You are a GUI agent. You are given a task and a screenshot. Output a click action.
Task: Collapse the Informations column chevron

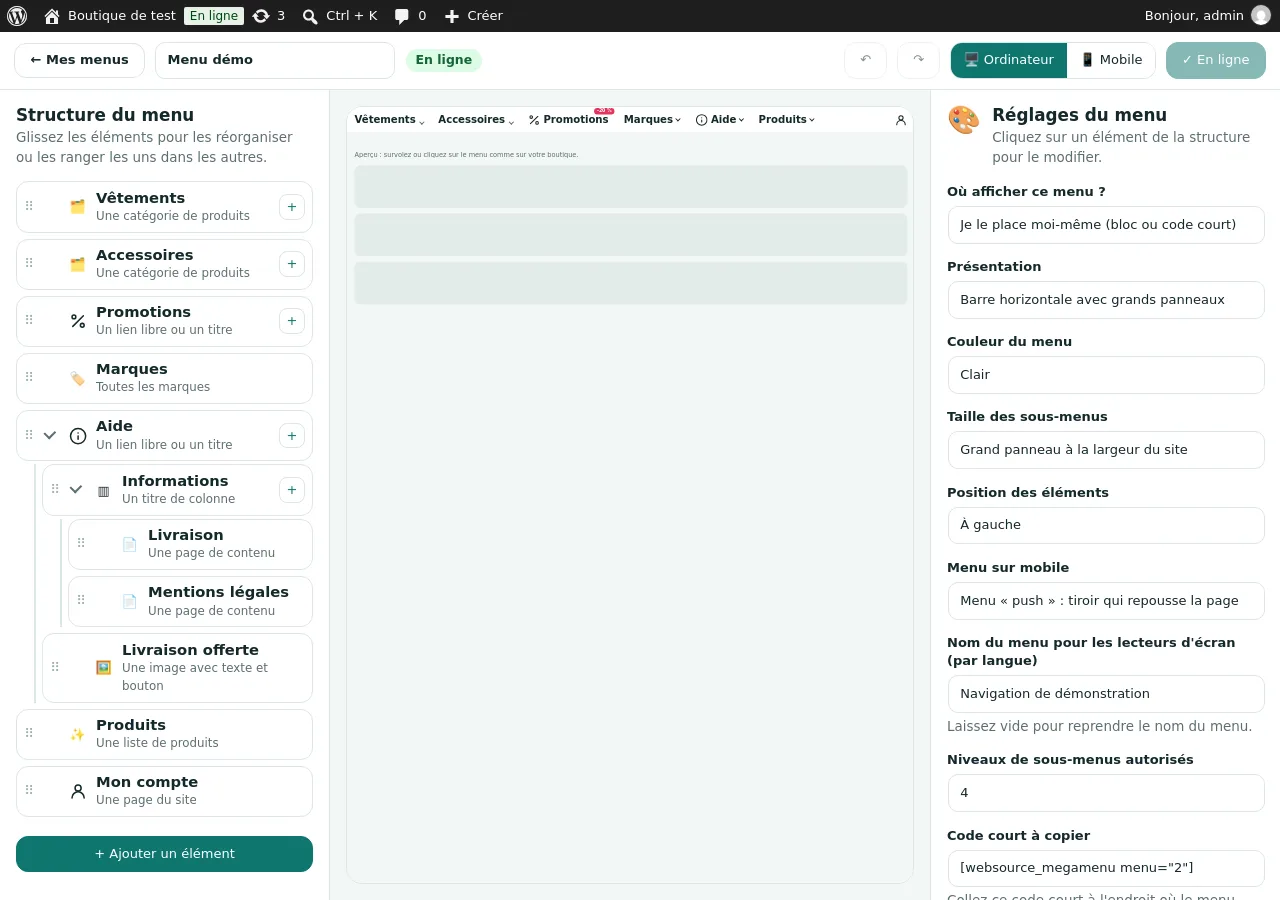(x=76, y=490)
